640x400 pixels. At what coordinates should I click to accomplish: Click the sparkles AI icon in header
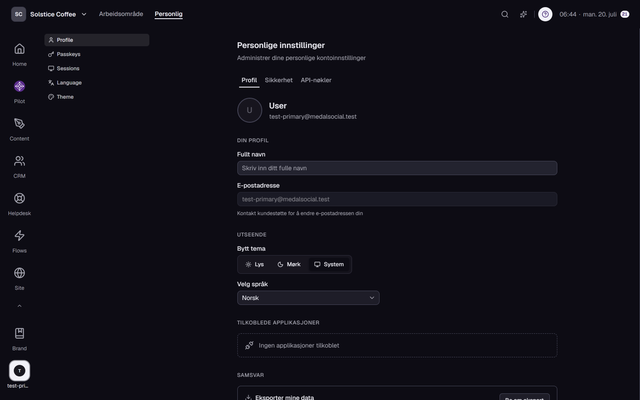523,14
